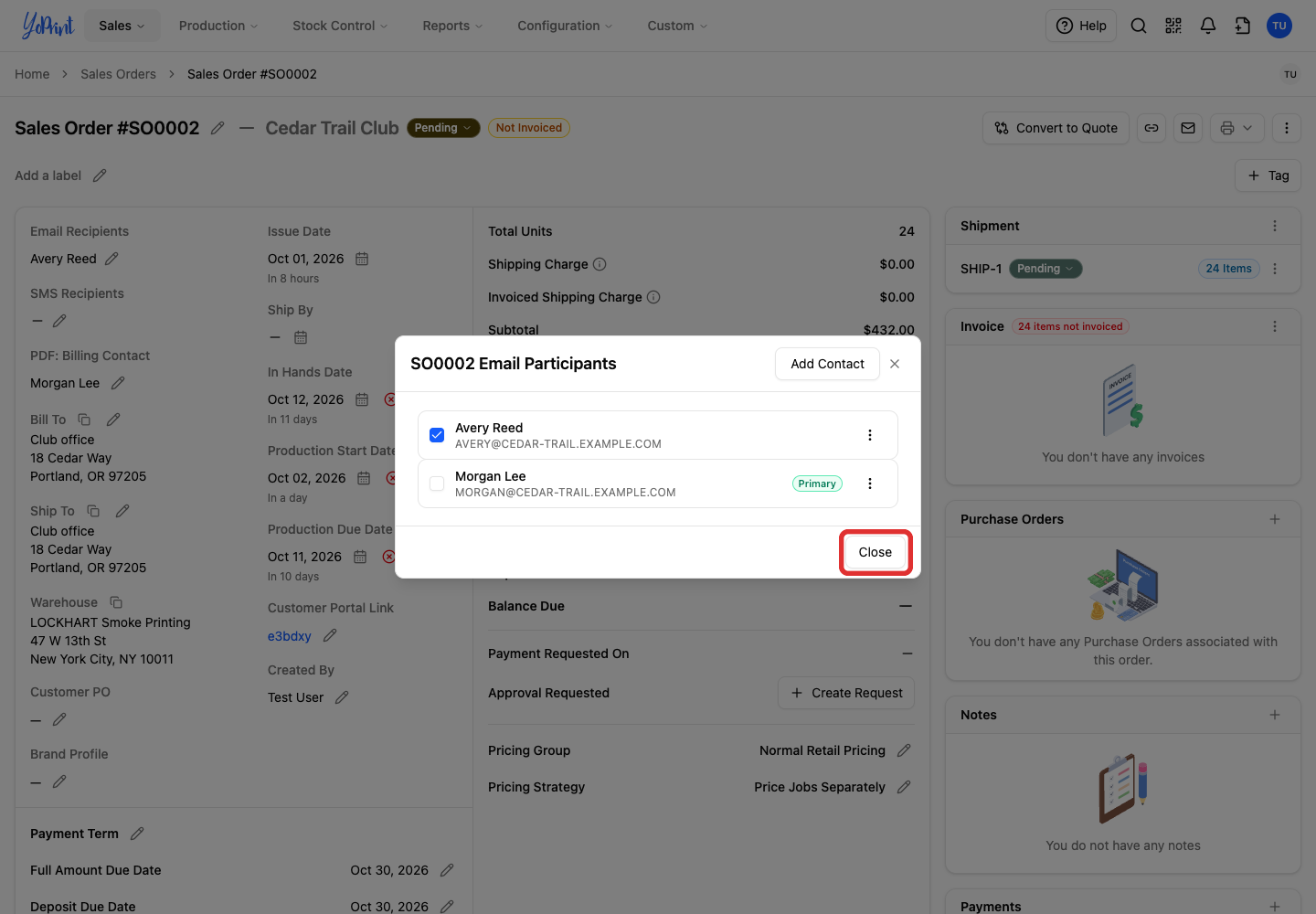Open the Pending order status dropdown
The width and height of the screenshot is (1316, 914).
coord(443,128)
